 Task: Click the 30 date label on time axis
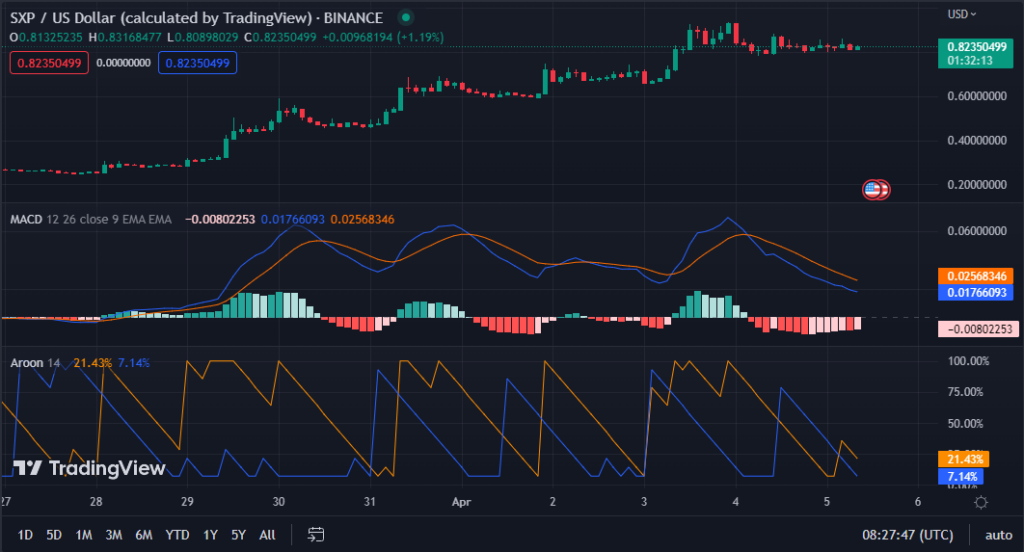click(x=278, y=502)
